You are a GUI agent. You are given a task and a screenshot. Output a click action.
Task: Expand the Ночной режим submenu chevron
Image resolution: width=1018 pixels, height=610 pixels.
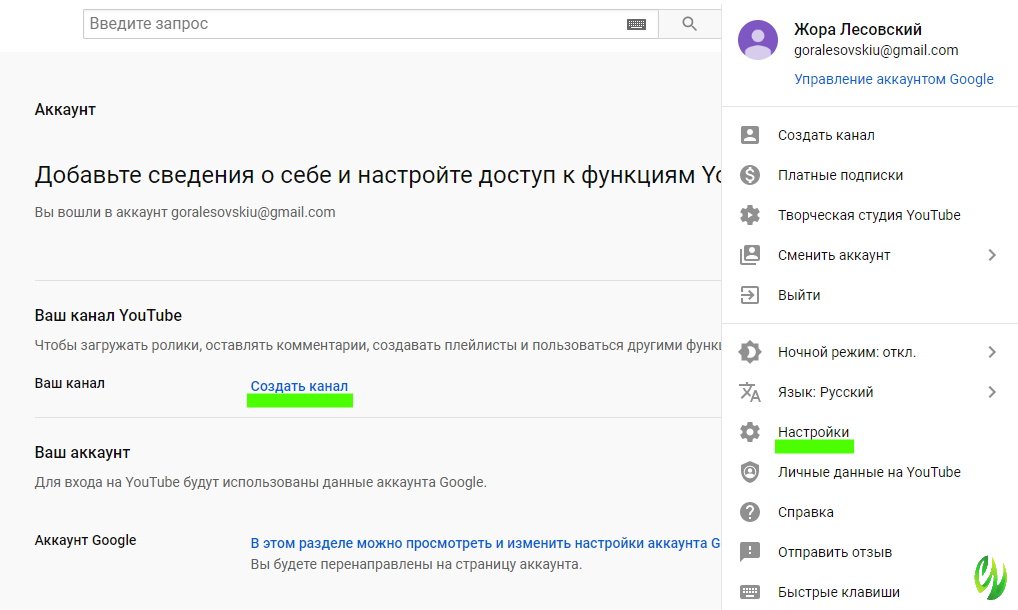tap(991, 352)
